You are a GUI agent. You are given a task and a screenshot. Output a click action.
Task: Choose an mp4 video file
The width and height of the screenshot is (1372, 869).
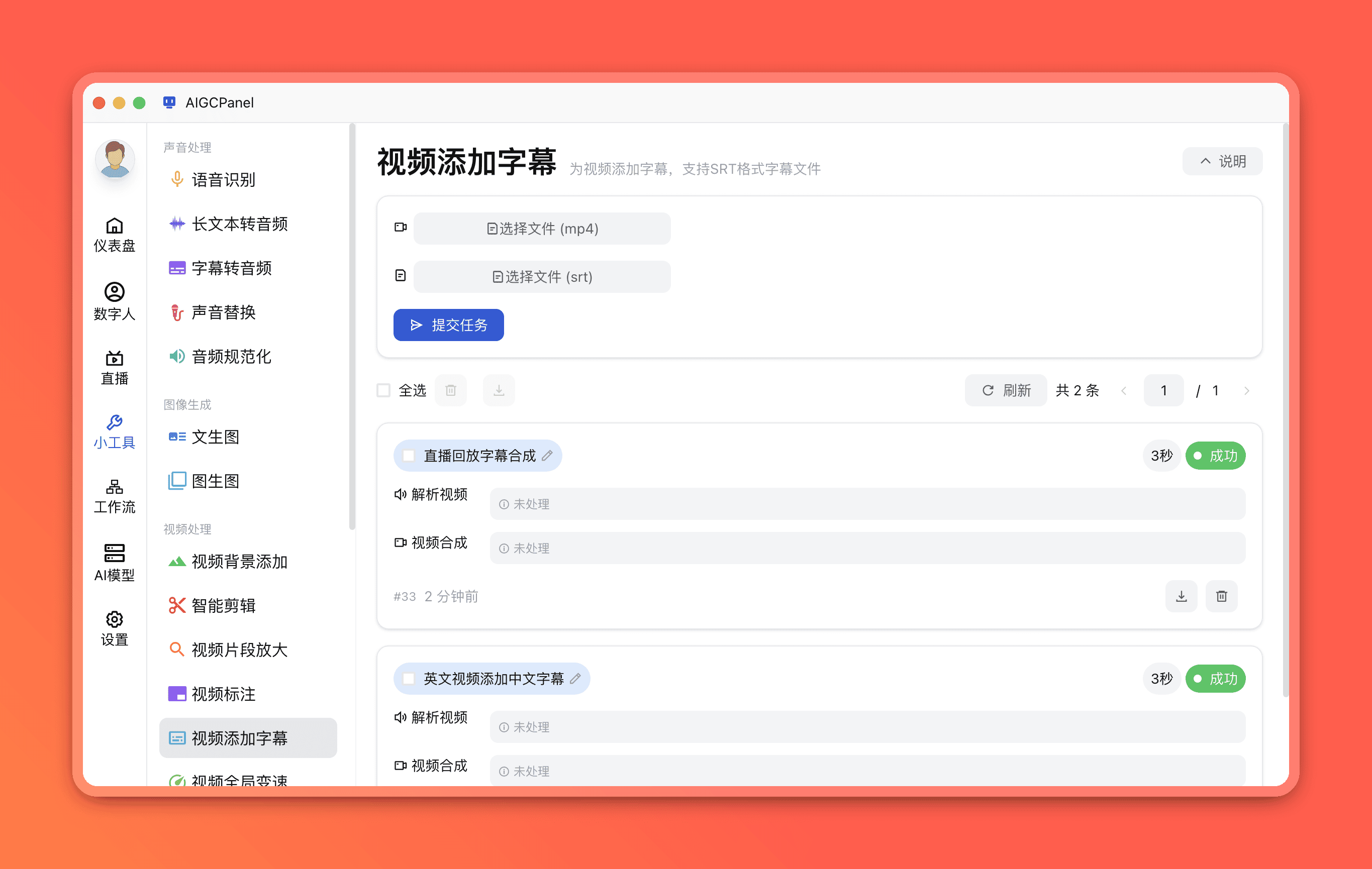pyautogui.click(x=542, y=229)
